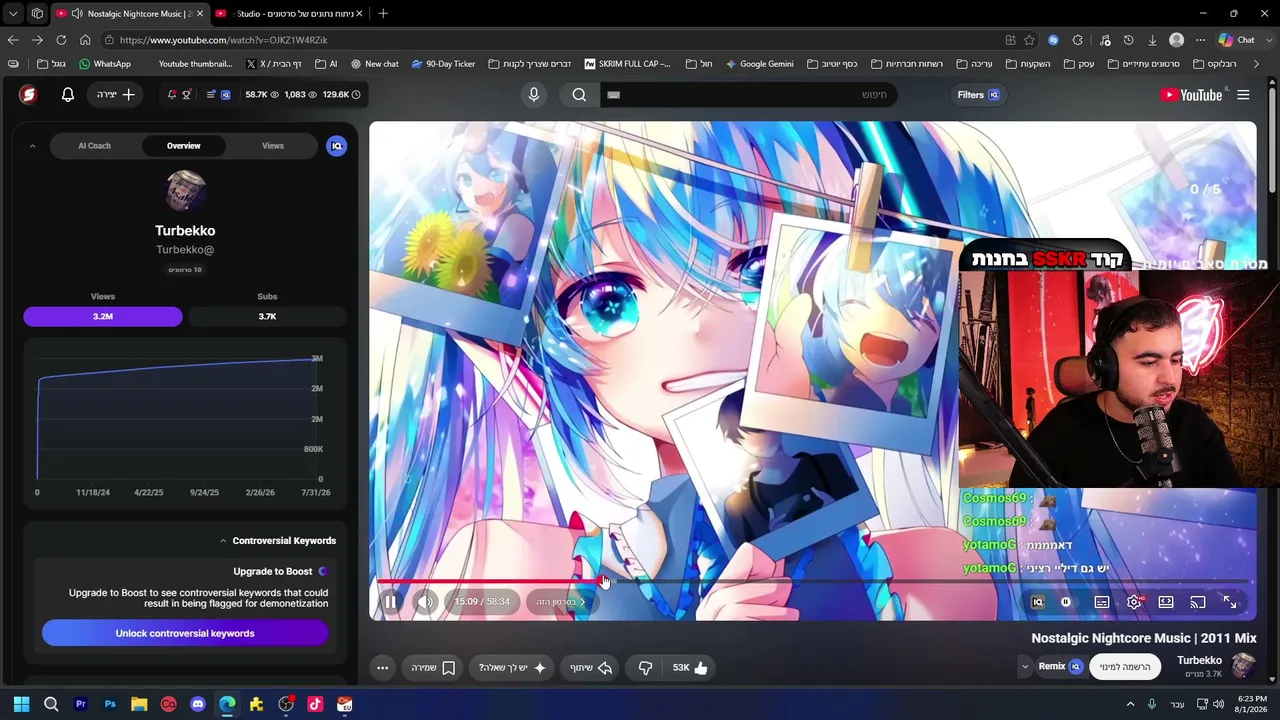
Task: Click the sparkle Ask button below the video
Action: pos(512,668)
